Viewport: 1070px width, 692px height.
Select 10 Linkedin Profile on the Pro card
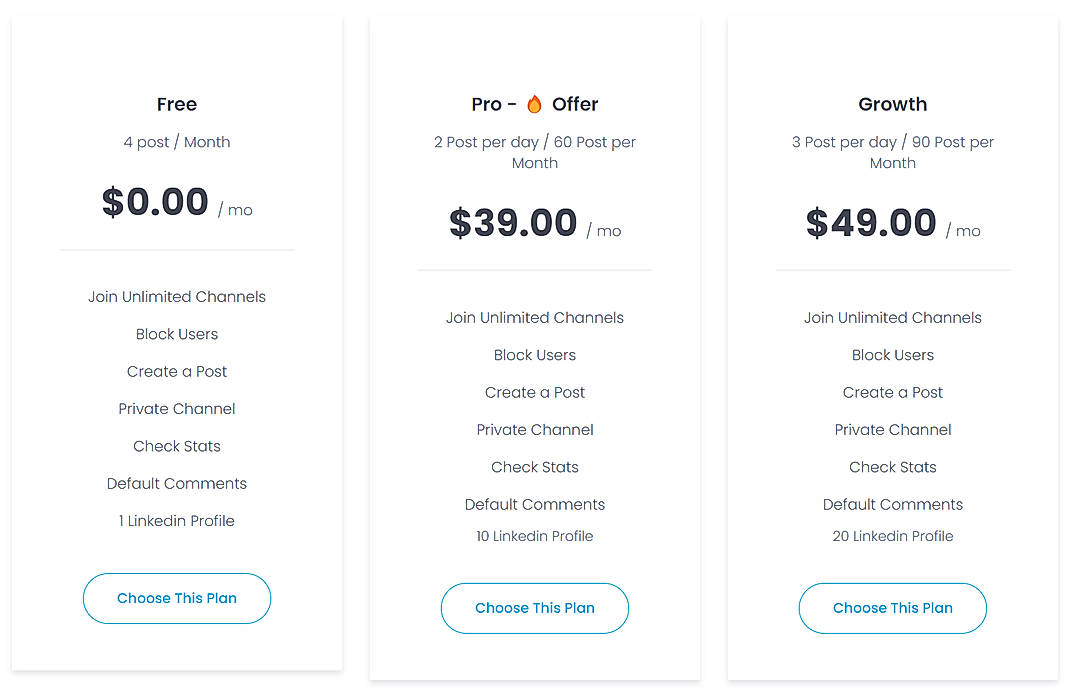click(535, 536)
